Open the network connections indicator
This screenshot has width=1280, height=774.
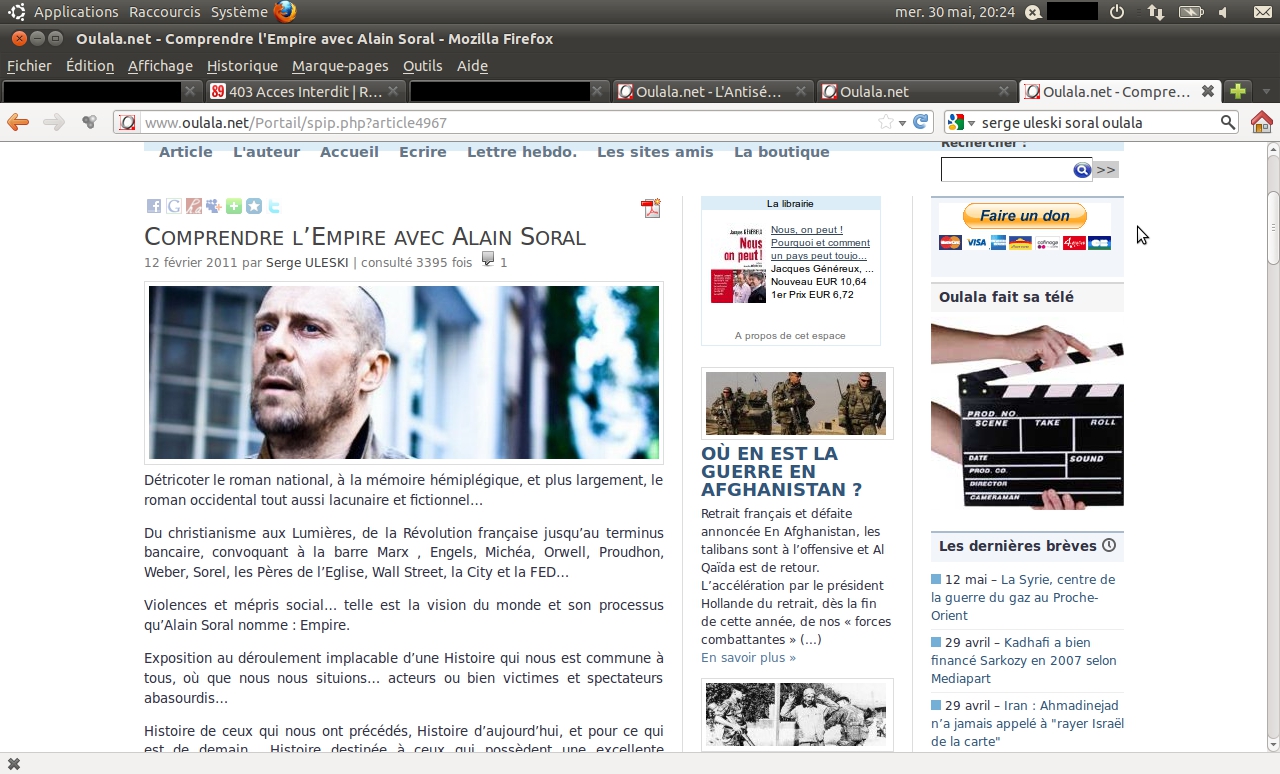tap(1155, 12)
